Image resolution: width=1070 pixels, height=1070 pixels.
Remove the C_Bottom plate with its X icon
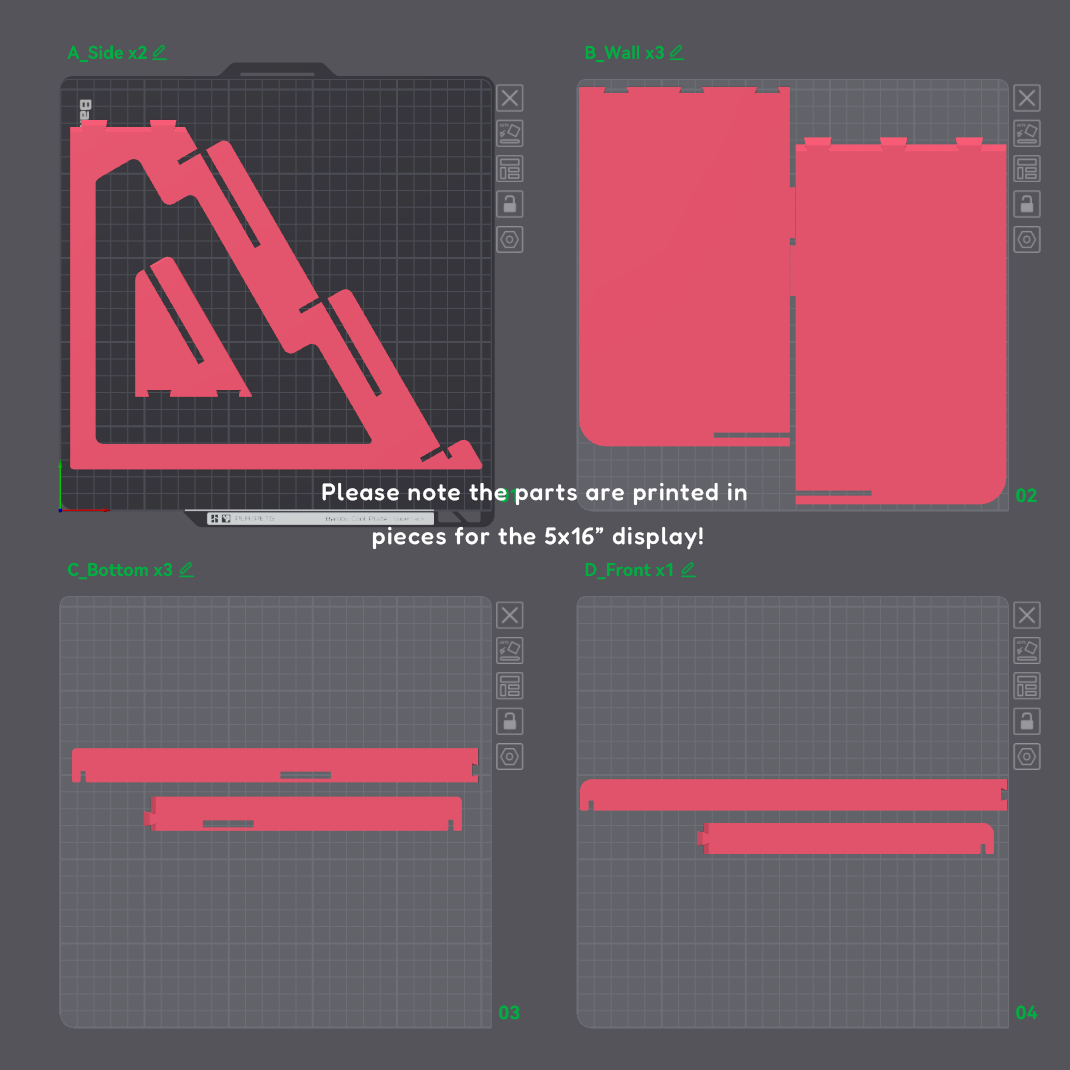tap(509, 616)
